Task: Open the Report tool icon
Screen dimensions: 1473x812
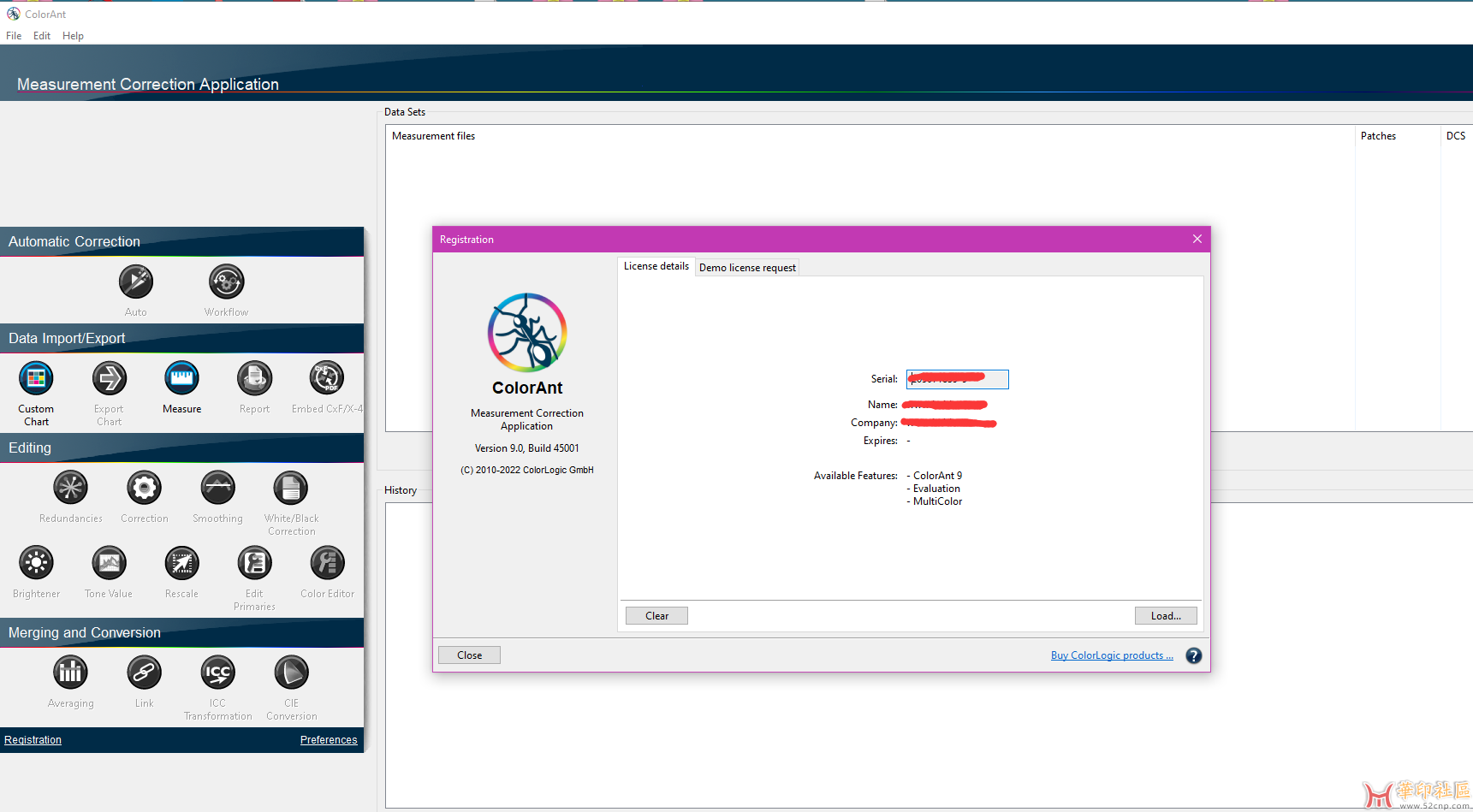Action: pyautogui.click(x=254, y=378)
